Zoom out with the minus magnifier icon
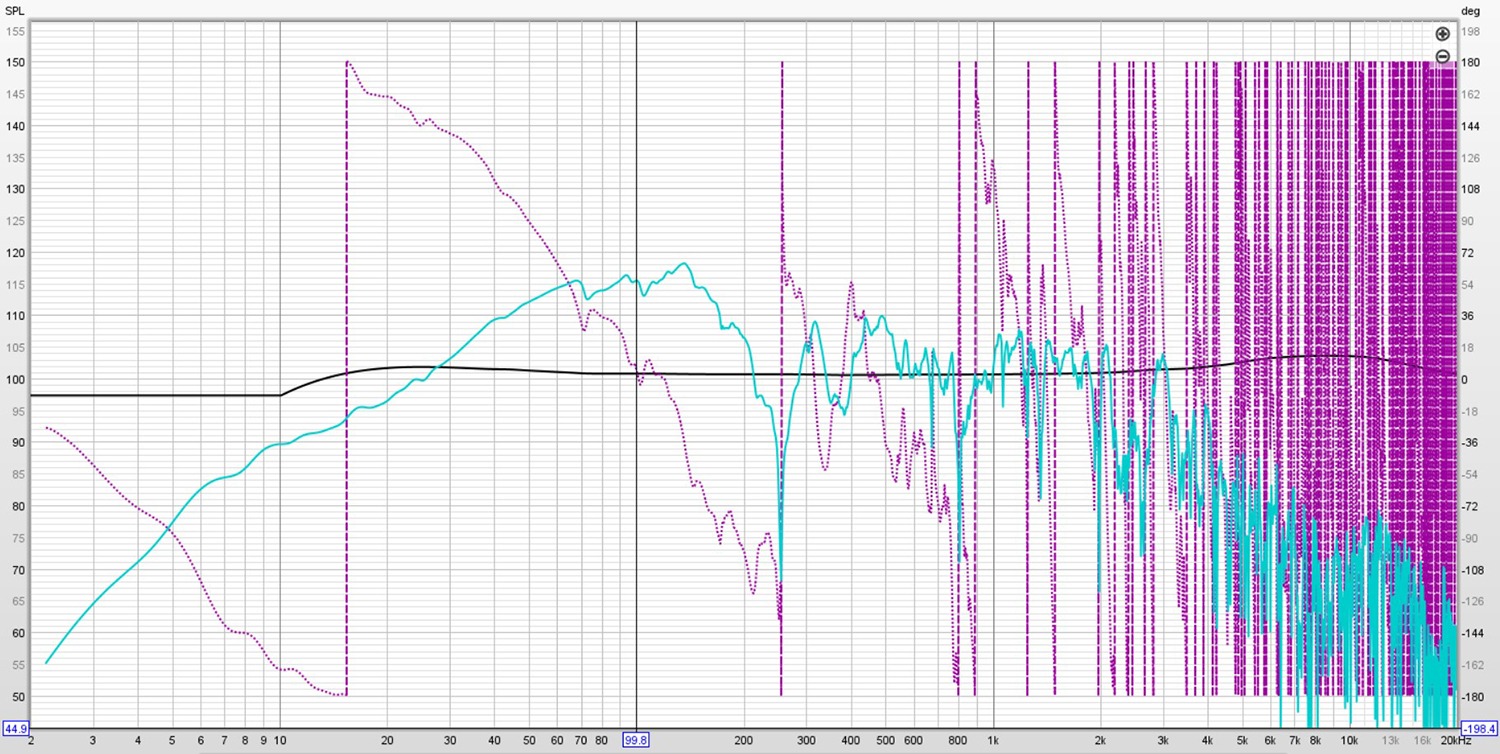The height and width of the screenshot is (754, 1500). pos(1442,56)
